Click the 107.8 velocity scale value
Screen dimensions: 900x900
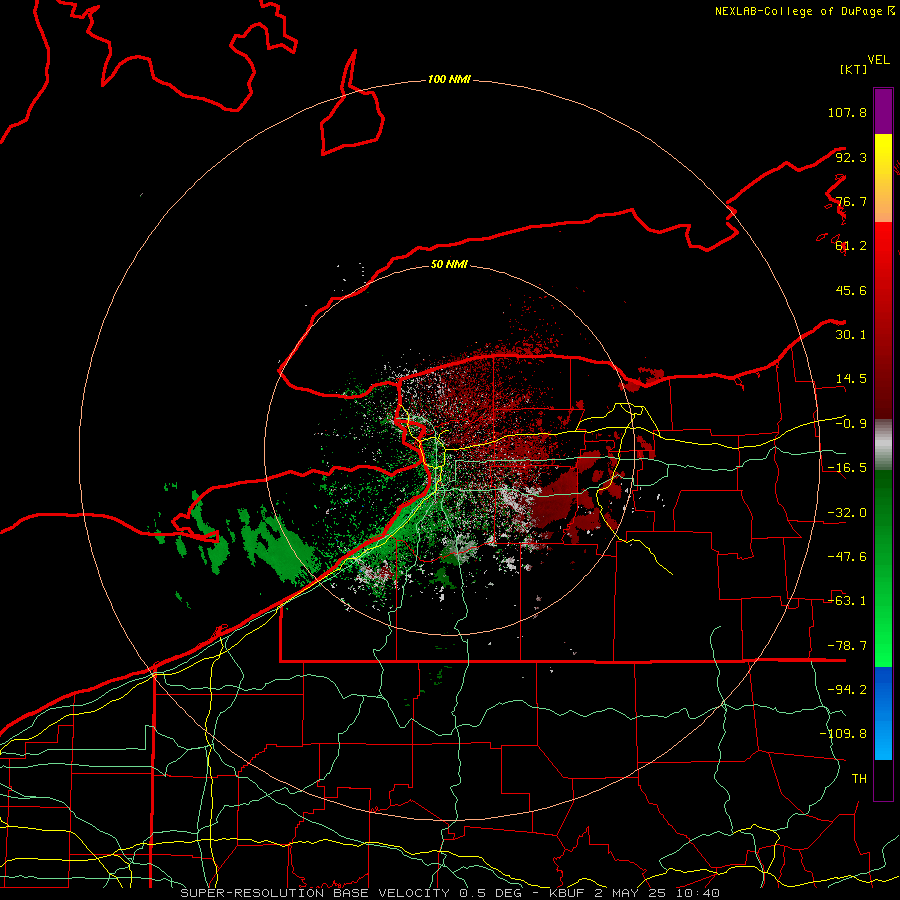pos(847,112)
